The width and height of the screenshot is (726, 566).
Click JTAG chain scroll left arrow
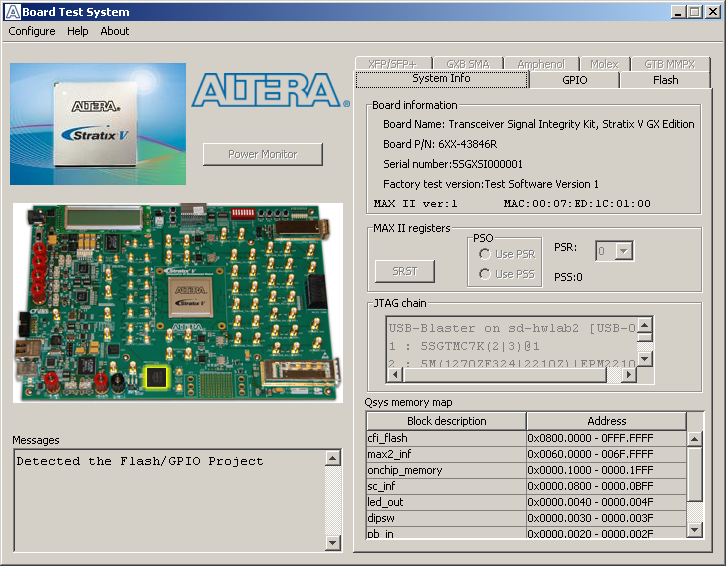[394, 374]
